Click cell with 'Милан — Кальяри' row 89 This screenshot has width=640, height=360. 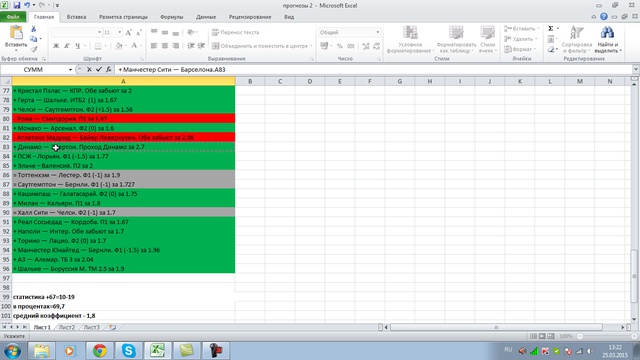coord(123,203)
